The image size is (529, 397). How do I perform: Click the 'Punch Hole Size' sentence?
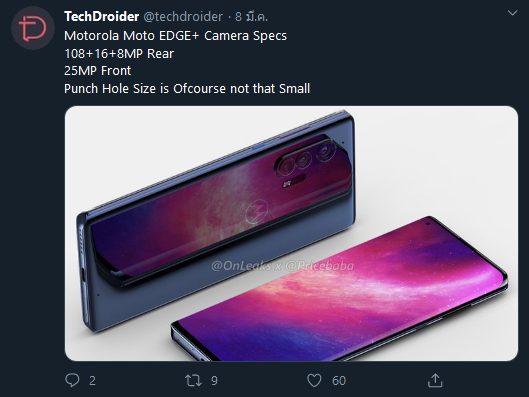[x=187, y=89]
